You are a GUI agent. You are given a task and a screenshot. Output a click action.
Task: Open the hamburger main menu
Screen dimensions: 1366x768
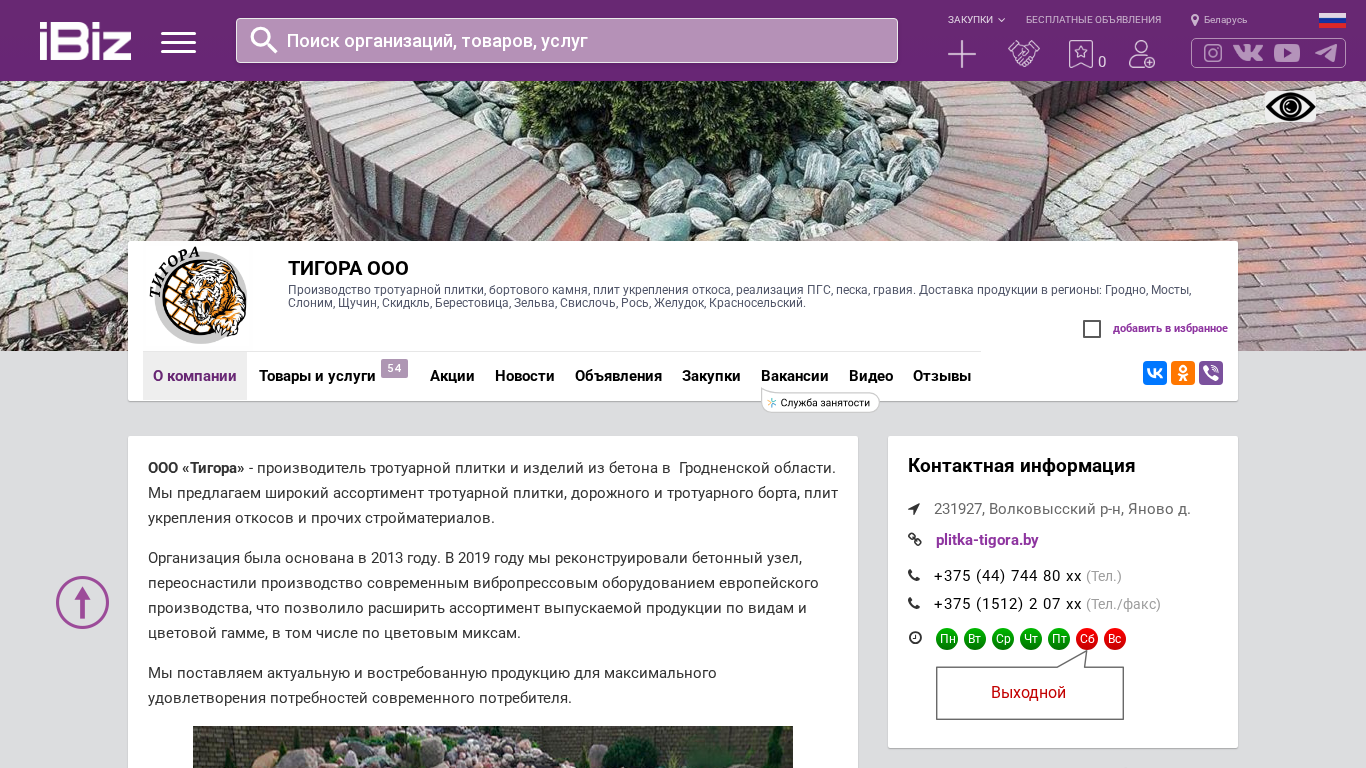[178, 42]
